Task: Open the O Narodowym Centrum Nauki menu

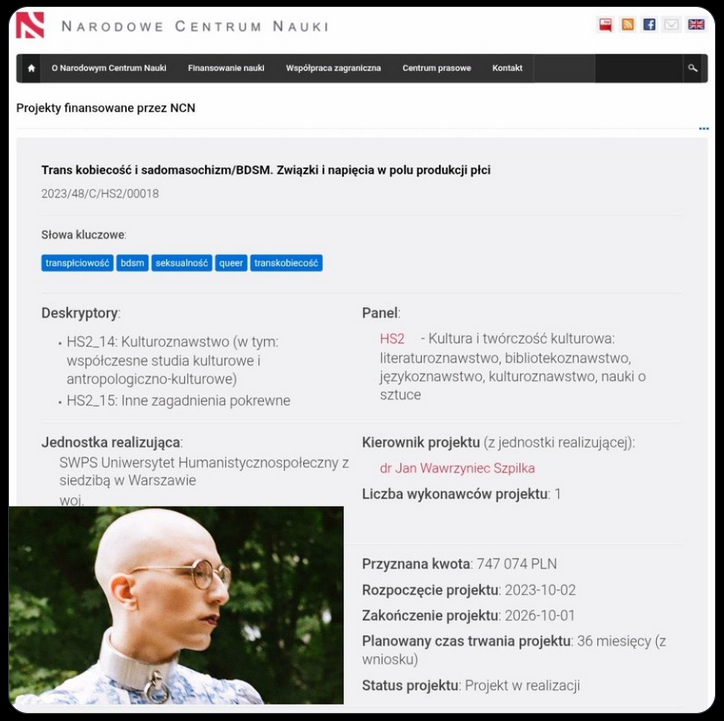Action: click(x=109, y=68)
